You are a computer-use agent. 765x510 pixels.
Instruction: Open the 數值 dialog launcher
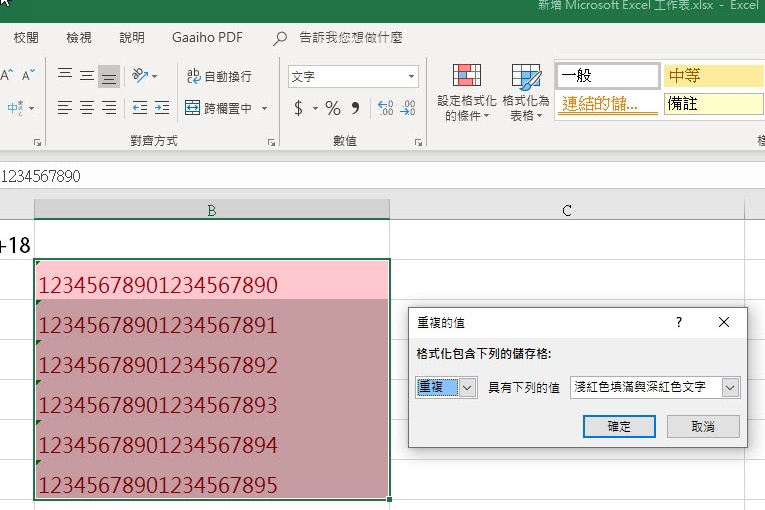click(x=418, y=143)
